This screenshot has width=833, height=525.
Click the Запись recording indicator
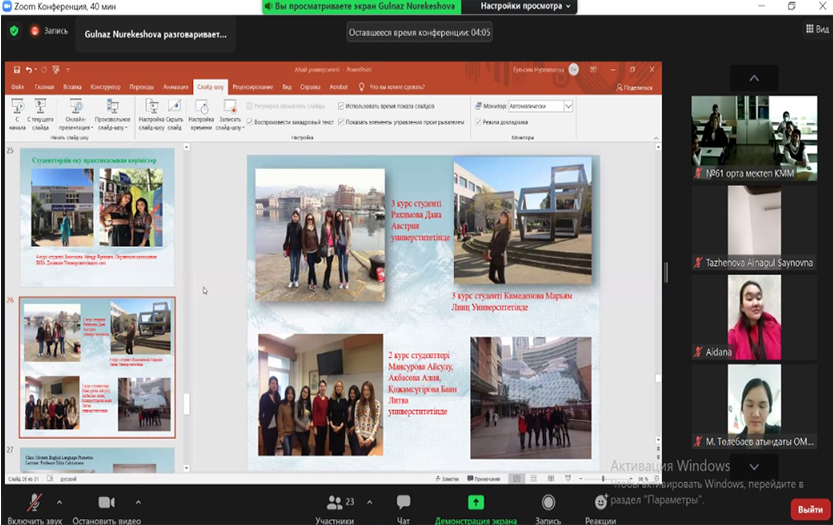[49, 31]
